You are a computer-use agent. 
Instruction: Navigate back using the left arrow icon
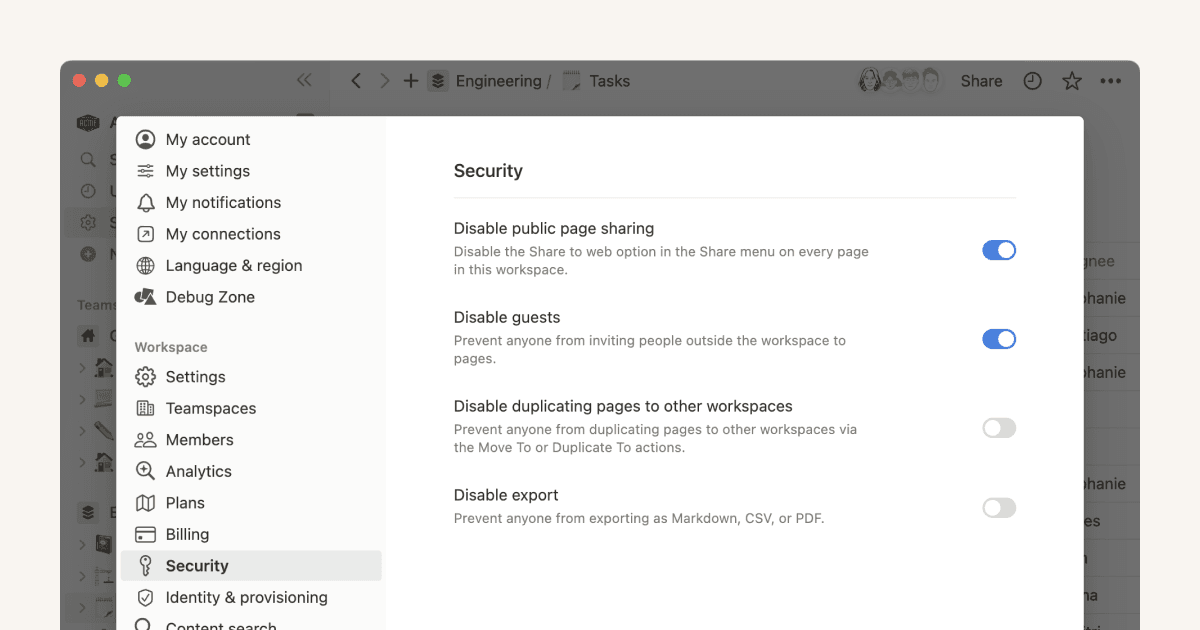tap(356, 81)
